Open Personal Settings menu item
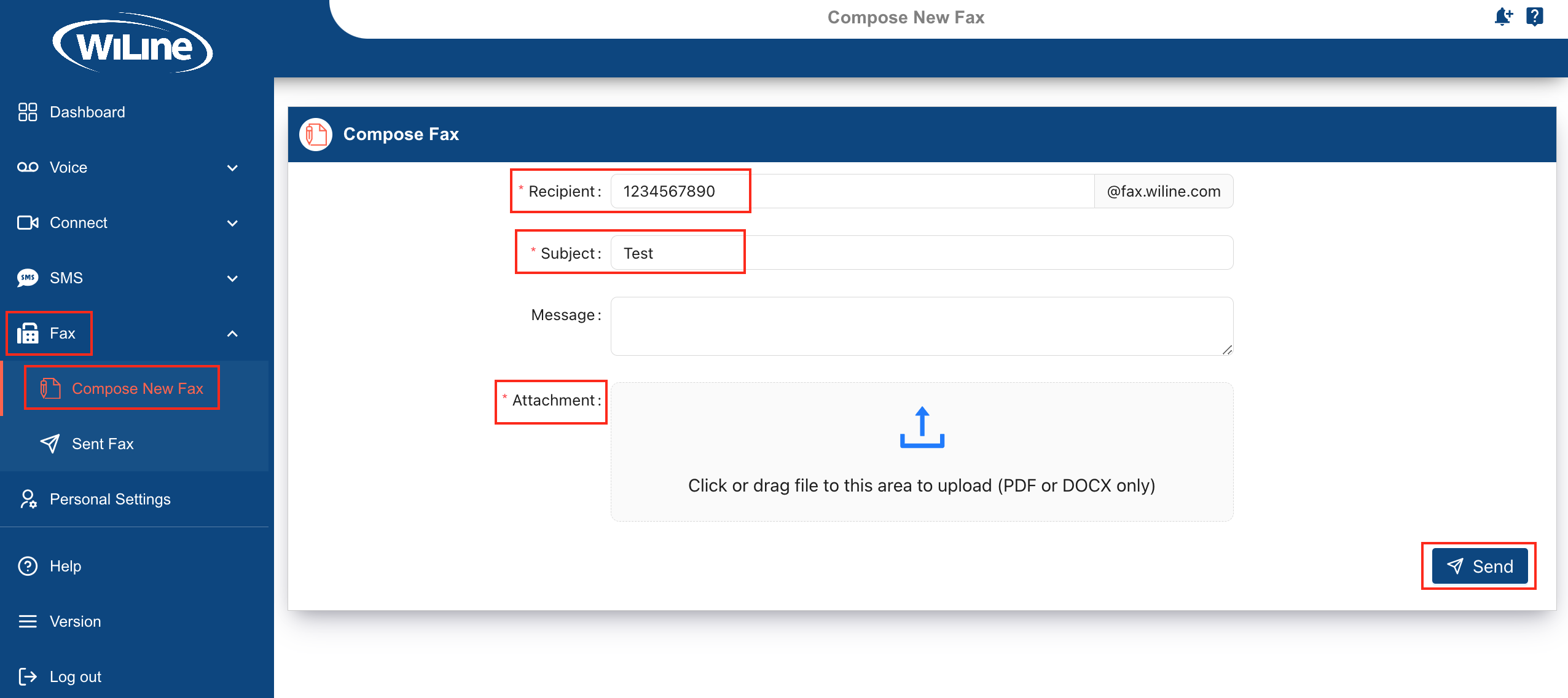The image size is (1568, 698). 134,499
